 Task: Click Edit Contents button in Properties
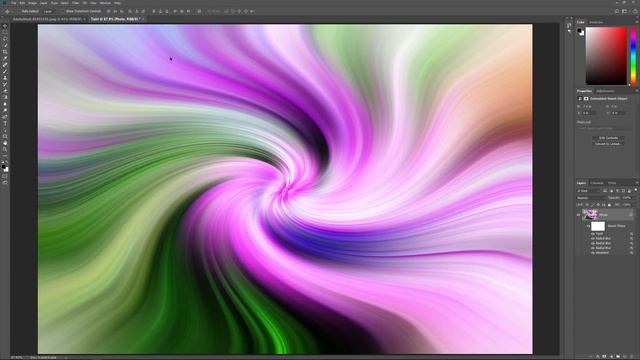pyautogui.click(x=608, y=138)
